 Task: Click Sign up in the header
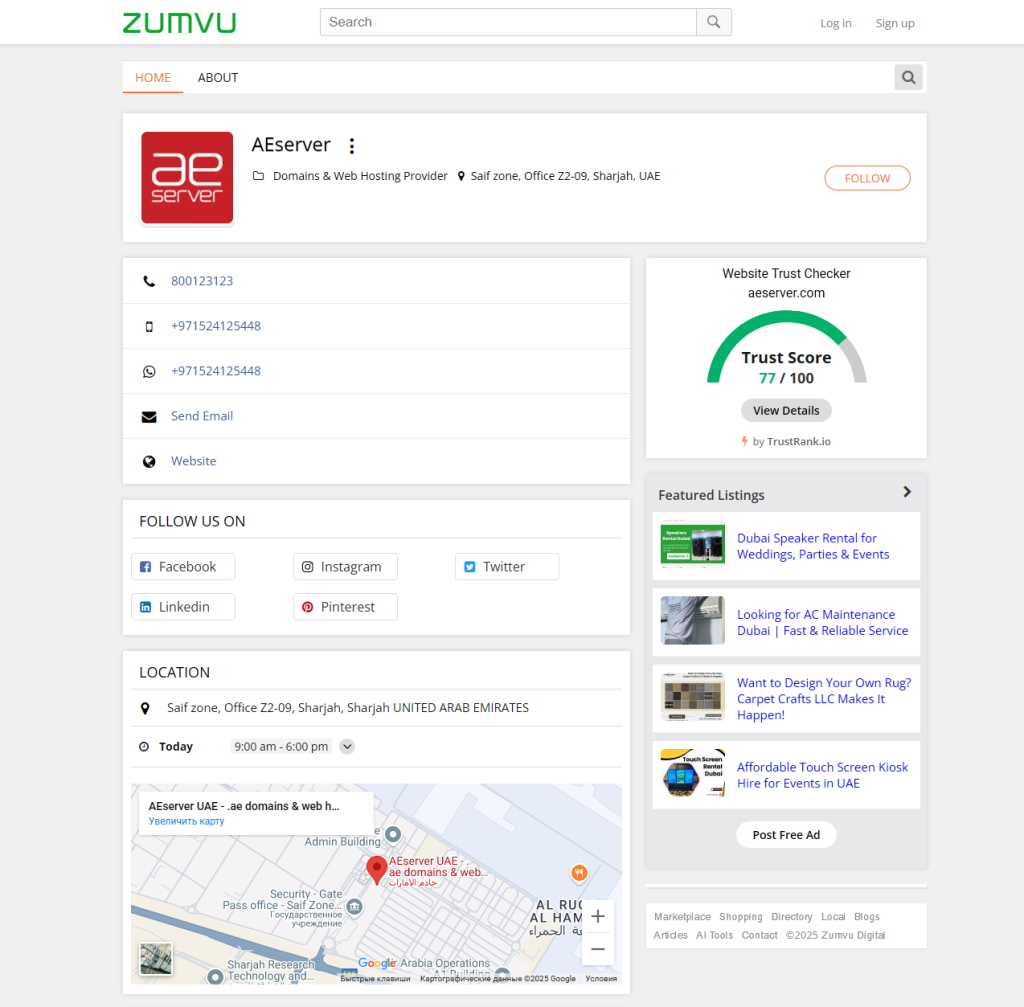click(x=895, y=24)
